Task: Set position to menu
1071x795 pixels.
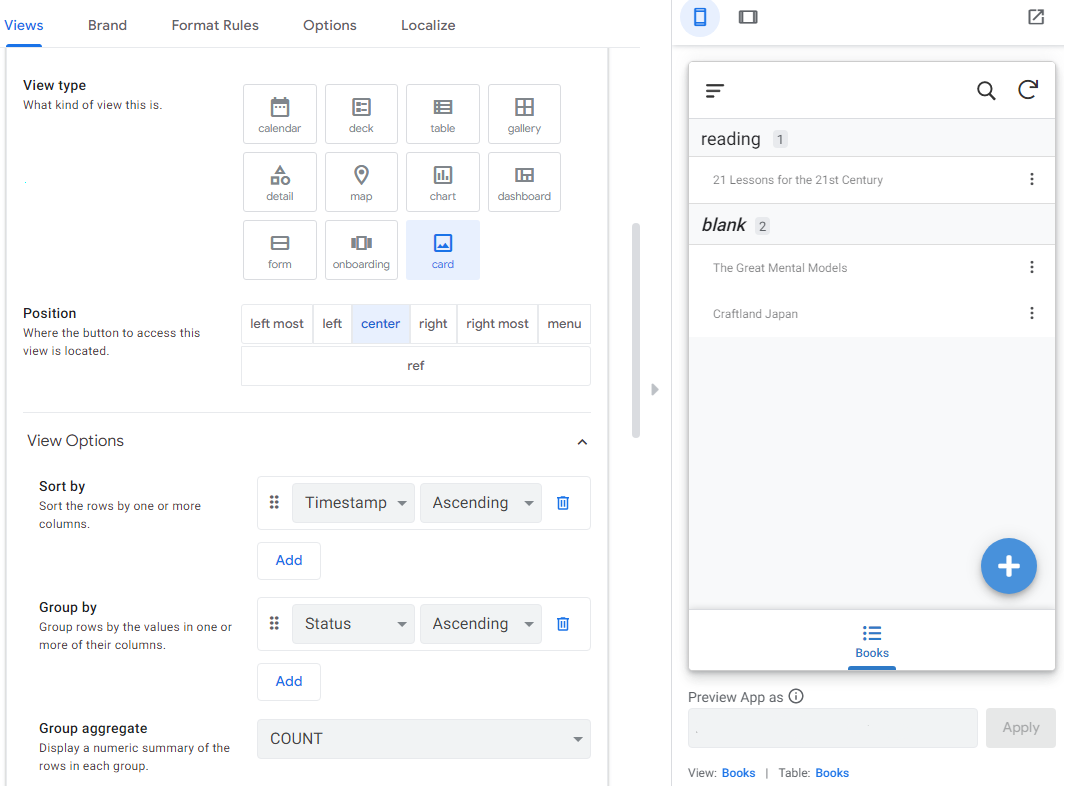Action: [564, 324]
